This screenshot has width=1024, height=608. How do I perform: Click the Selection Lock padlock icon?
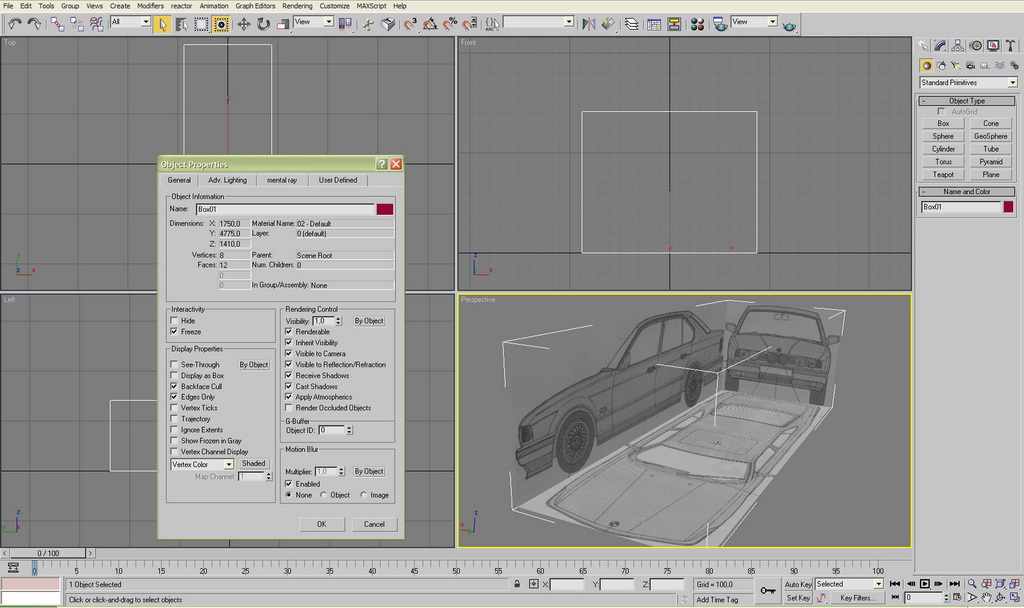tap(516, 584)
